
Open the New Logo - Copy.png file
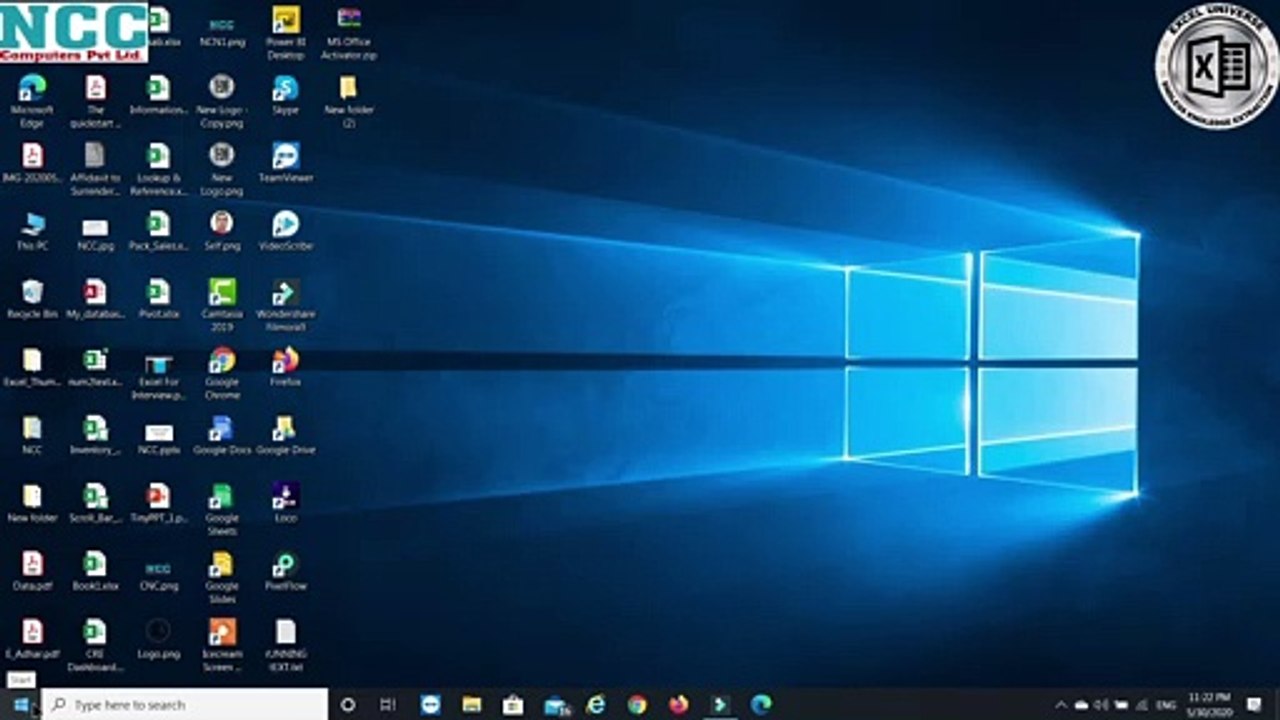222,100
